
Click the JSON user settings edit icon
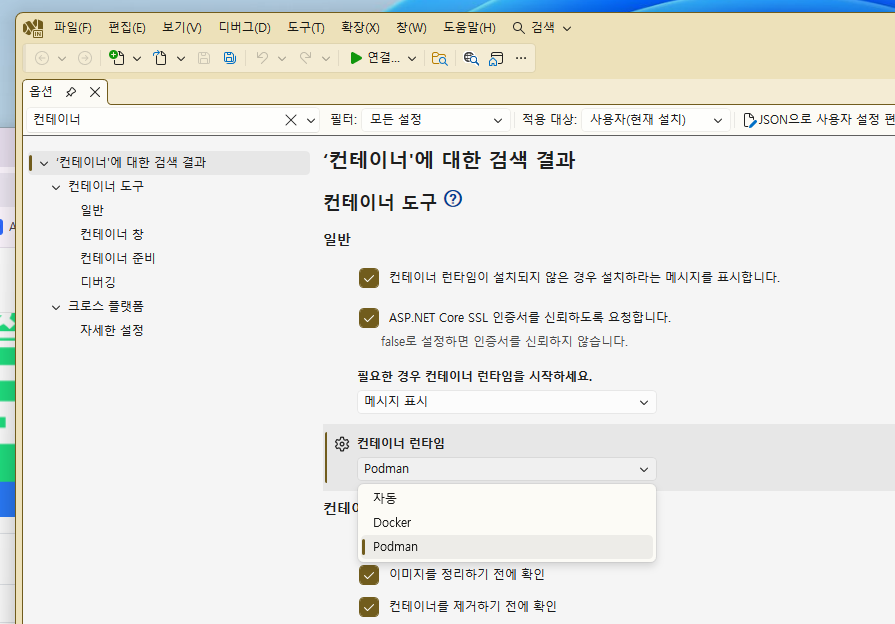pos(750,120)
